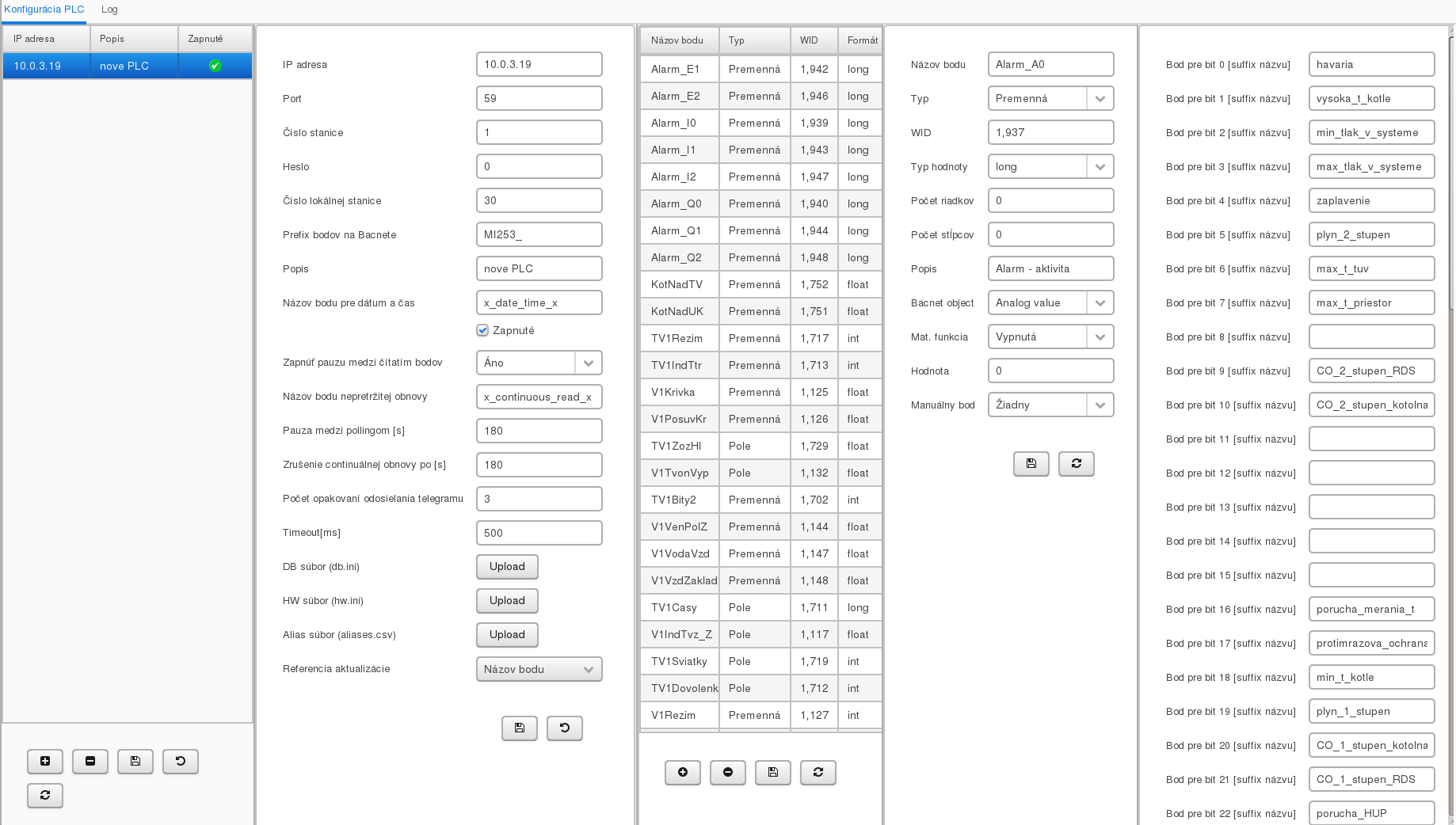Toggle green enabled status for 10.0.3.19

(x=215, y=66)
